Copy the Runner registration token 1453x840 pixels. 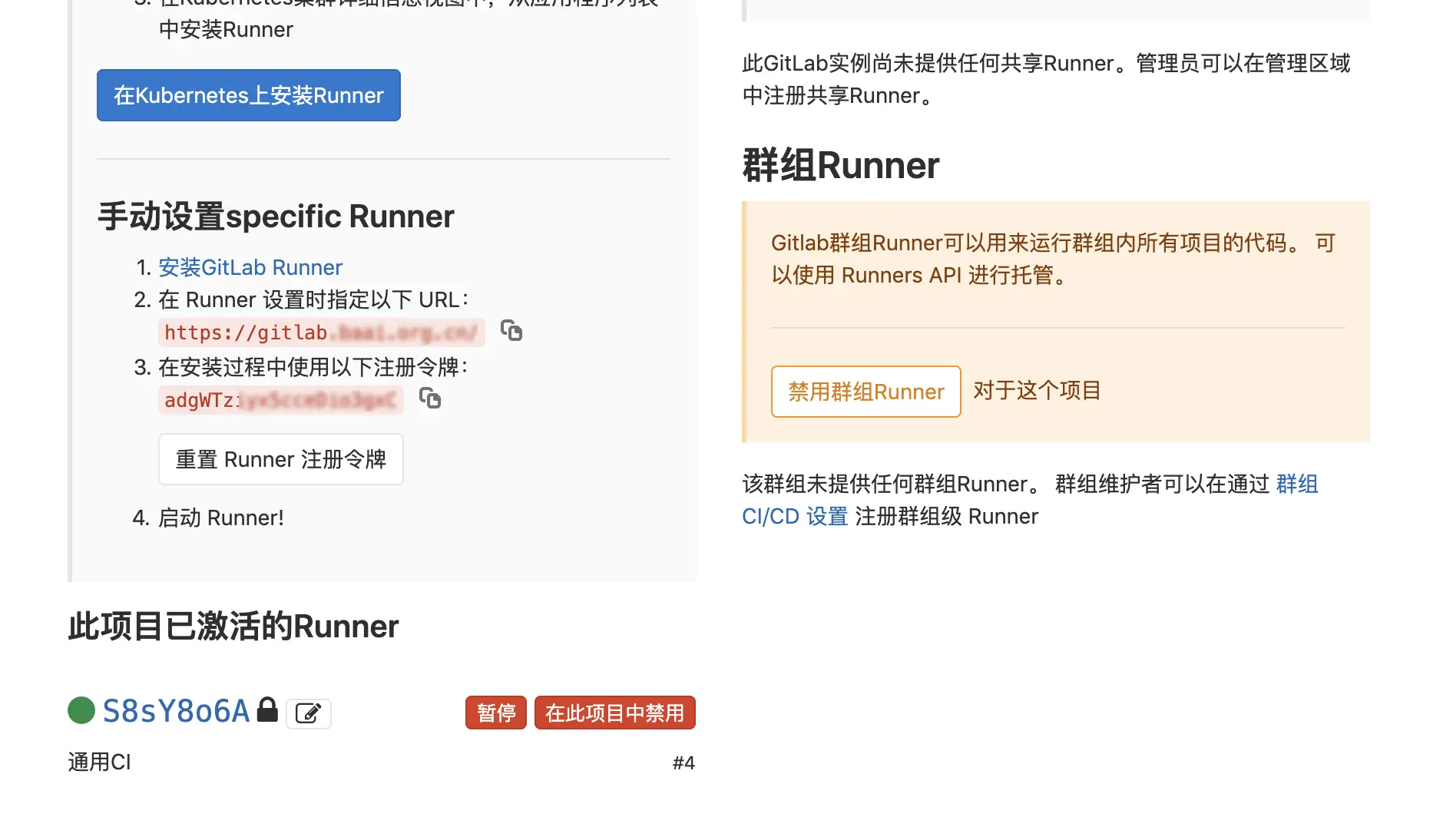431,399
